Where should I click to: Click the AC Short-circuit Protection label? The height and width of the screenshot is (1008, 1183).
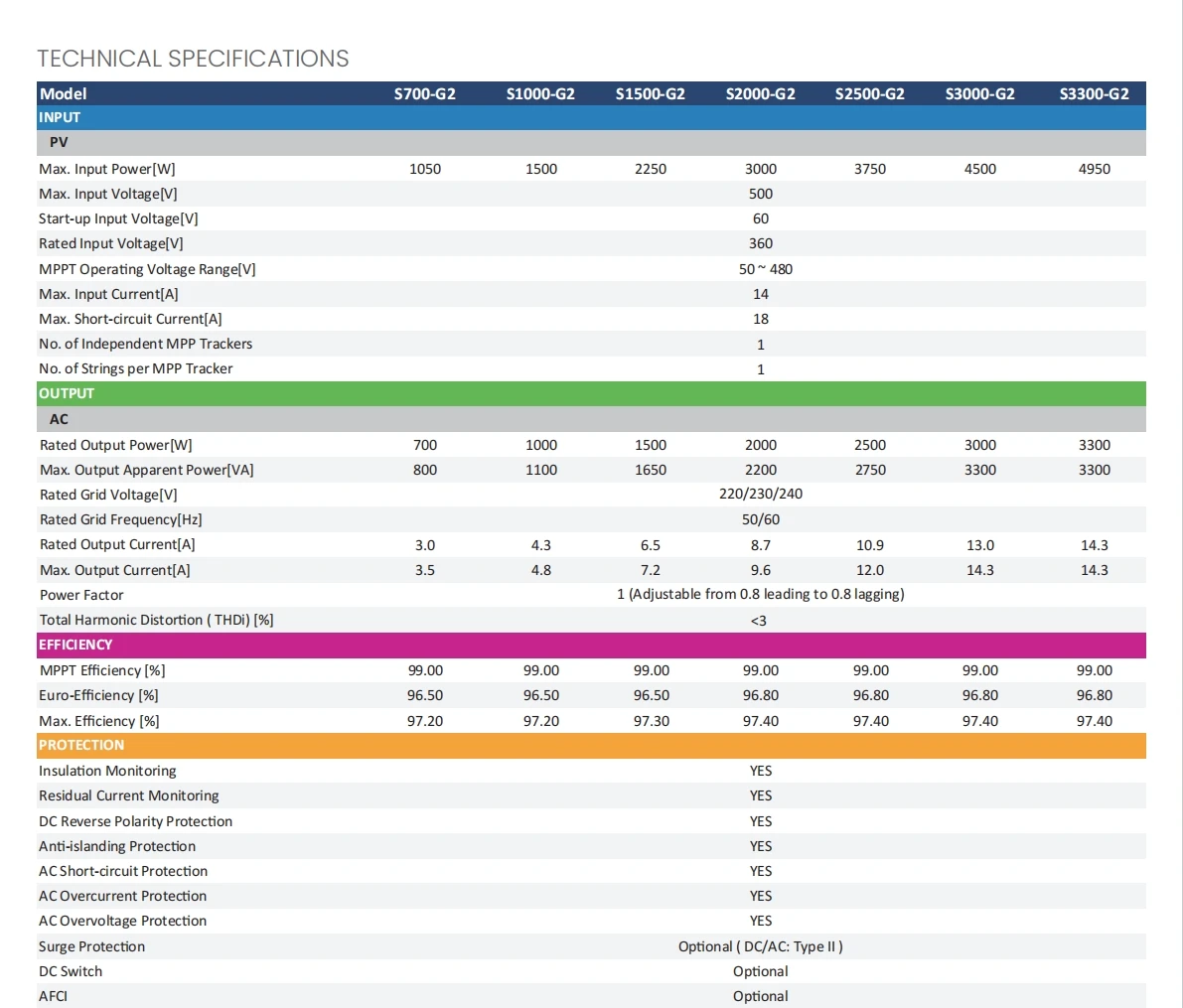(x=123, y=871)
